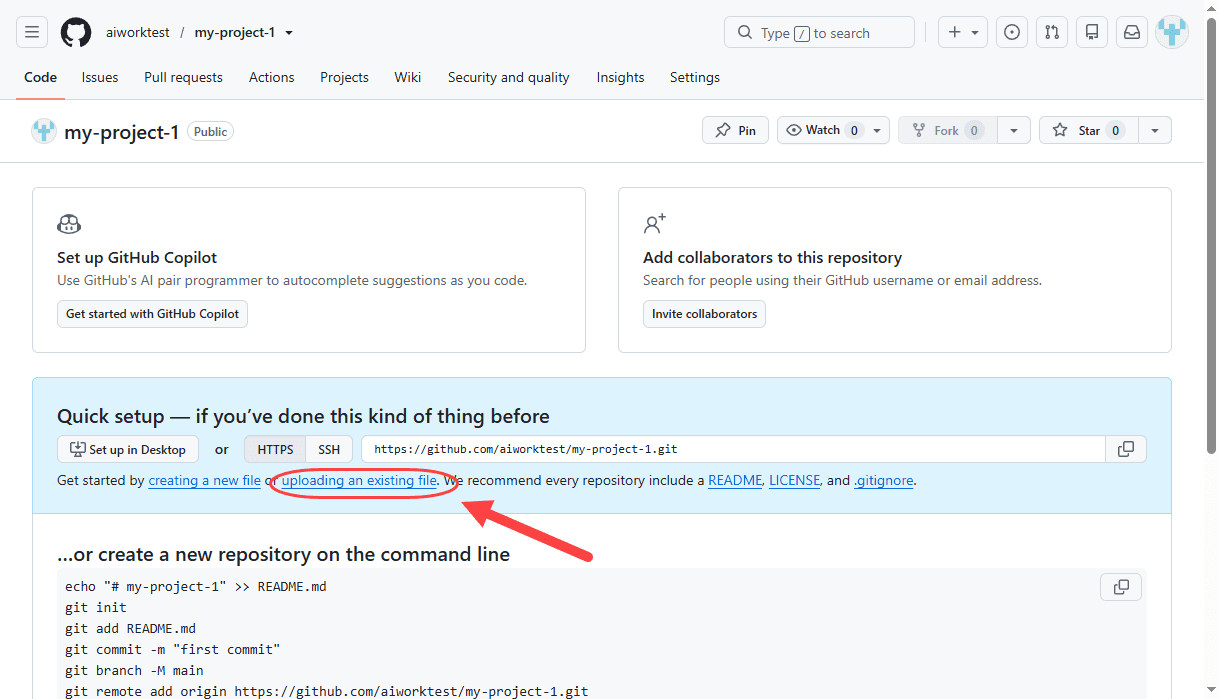Open the Wiki tab

[408, 77]
